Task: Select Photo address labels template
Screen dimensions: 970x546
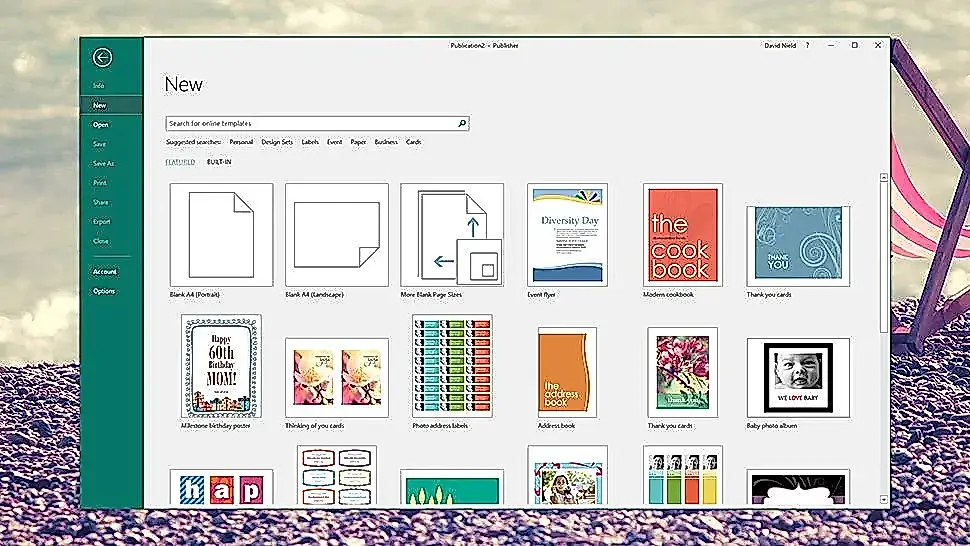Action: [x=452, y=366]
